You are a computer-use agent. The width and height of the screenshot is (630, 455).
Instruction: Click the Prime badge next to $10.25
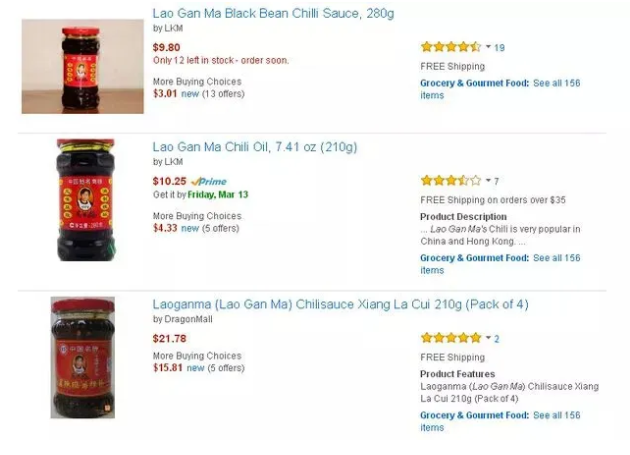209,181
